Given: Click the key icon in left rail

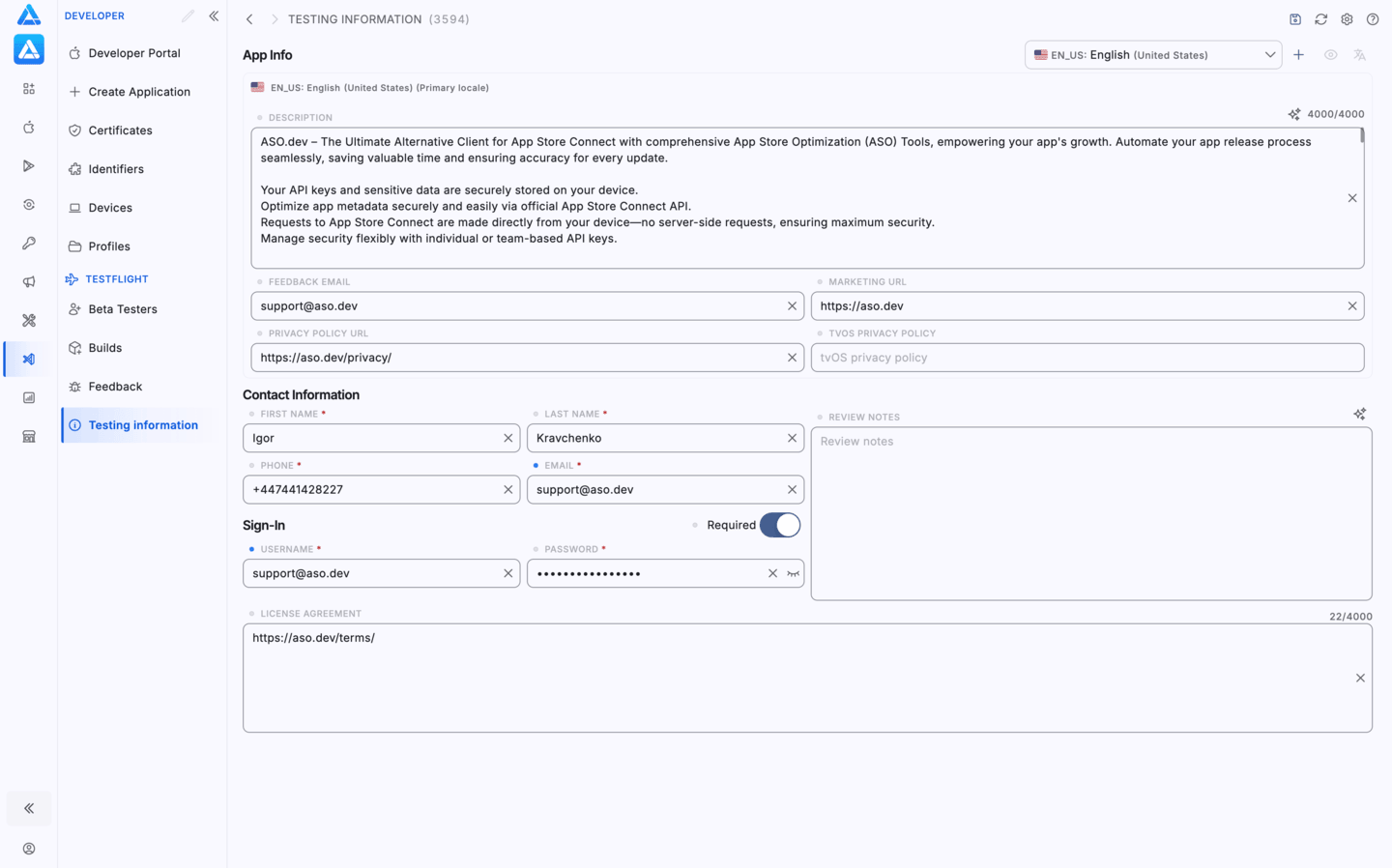Looking at the screenshot, I should pos(29,244).
